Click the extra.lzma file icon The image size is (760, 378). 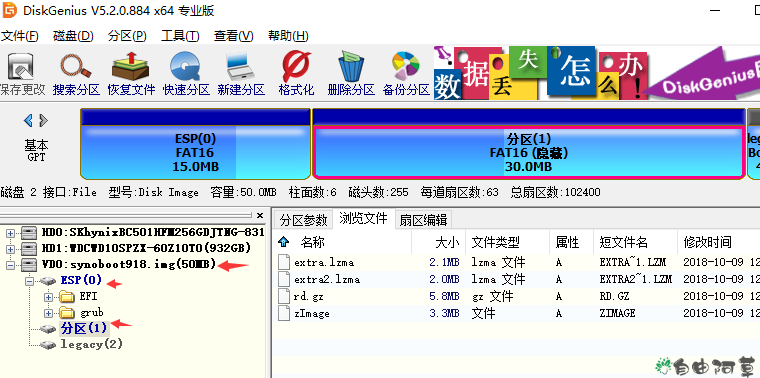coord(285,262)
